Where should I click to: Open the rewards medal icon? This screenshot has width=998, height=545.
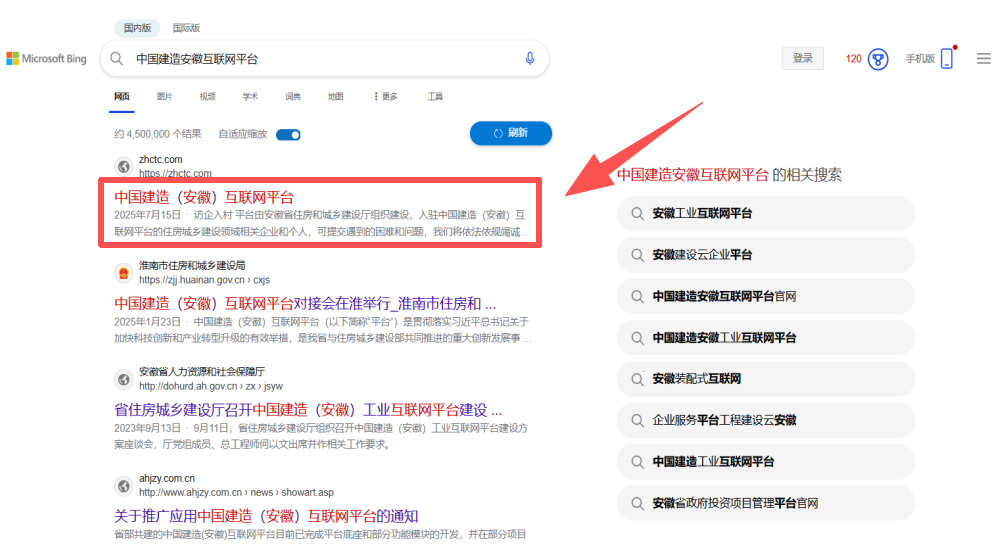tap(878, 59)
